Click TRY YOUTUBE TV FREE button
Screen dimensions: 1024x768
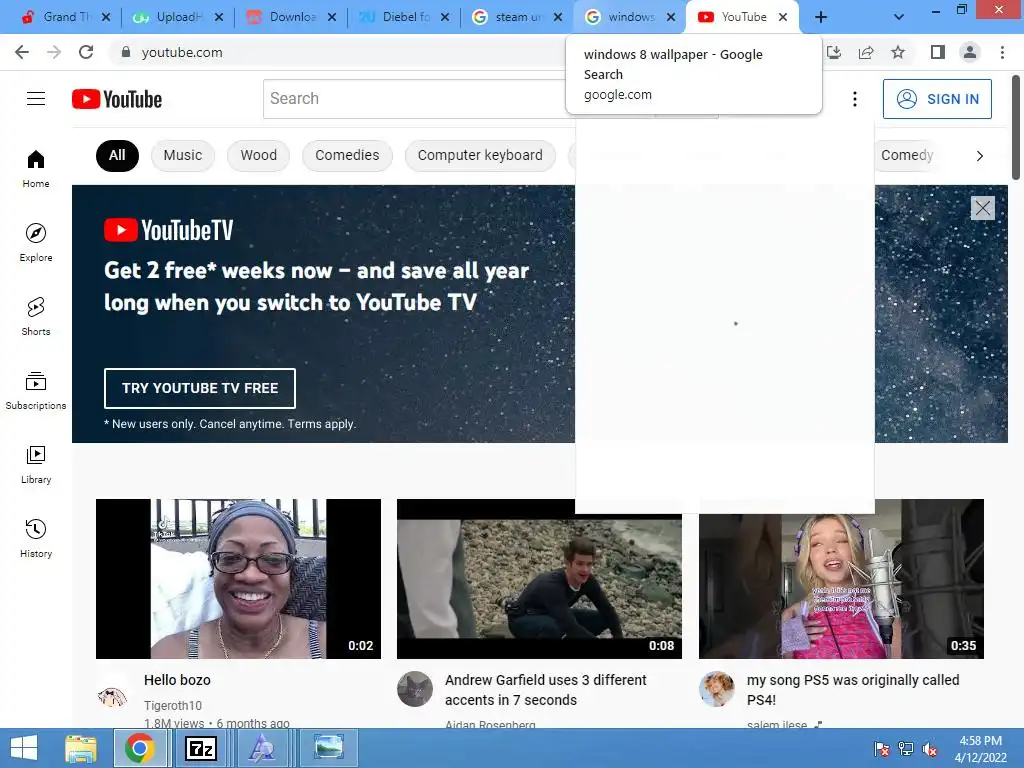200,388
